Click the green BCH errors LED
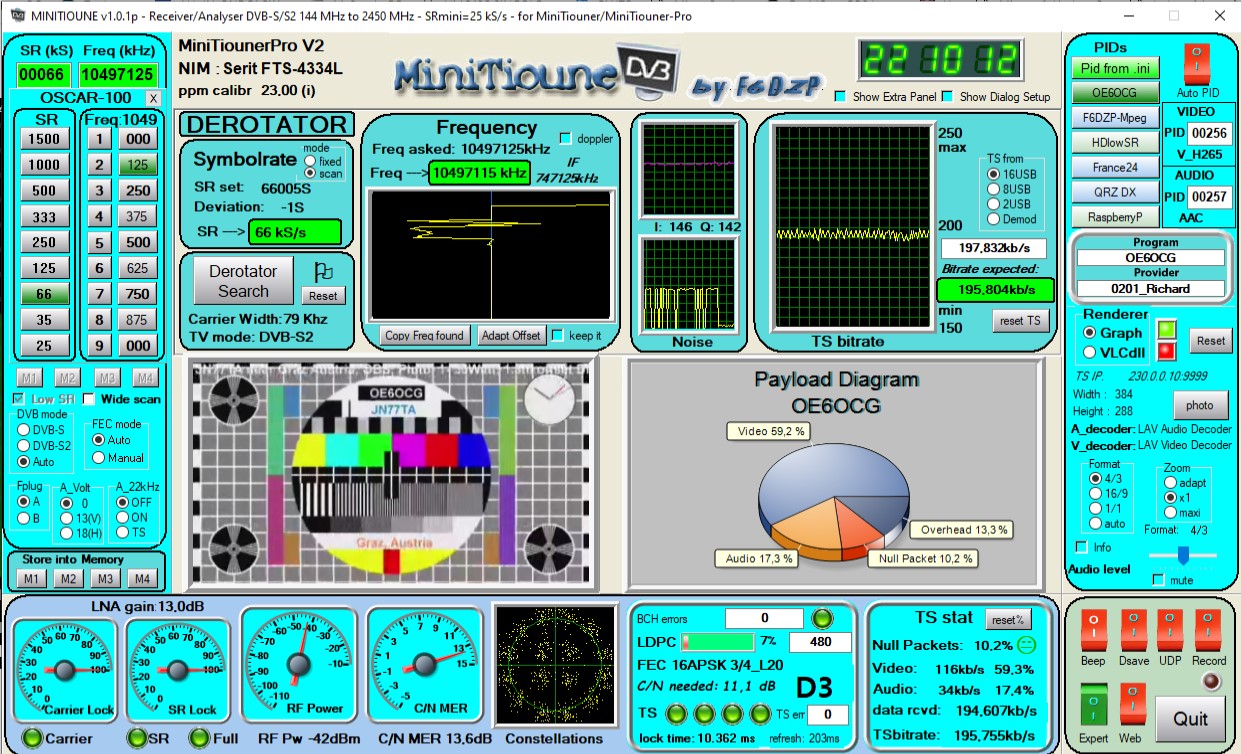The image size is (1241, 754). 822,618
